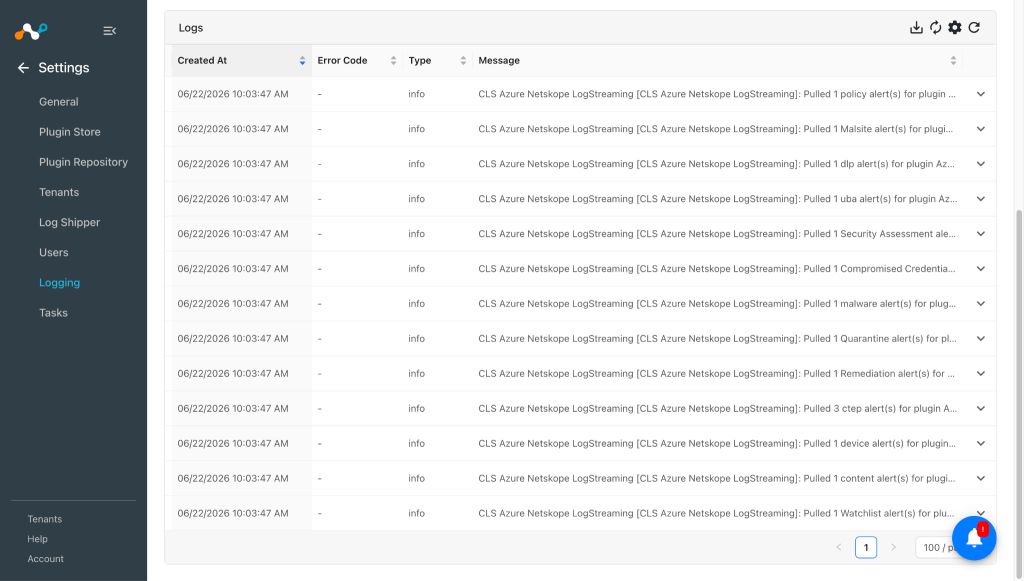Open the General settings page
This screenshot has height=581, width=1024.
point(59,102)
